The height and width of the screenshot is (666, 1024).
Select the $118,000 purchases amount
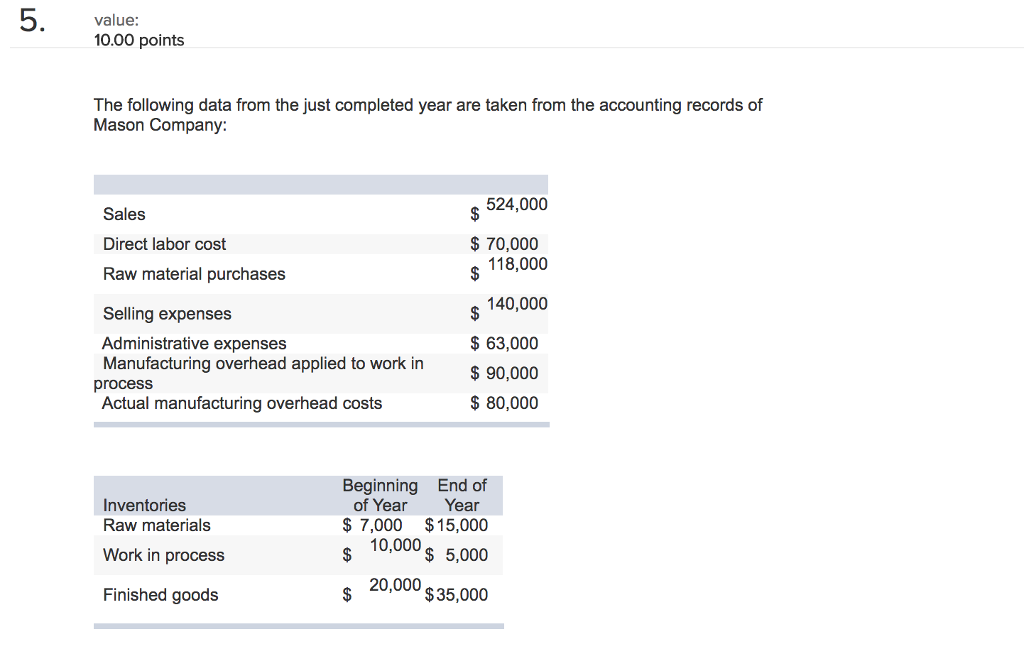512,265
